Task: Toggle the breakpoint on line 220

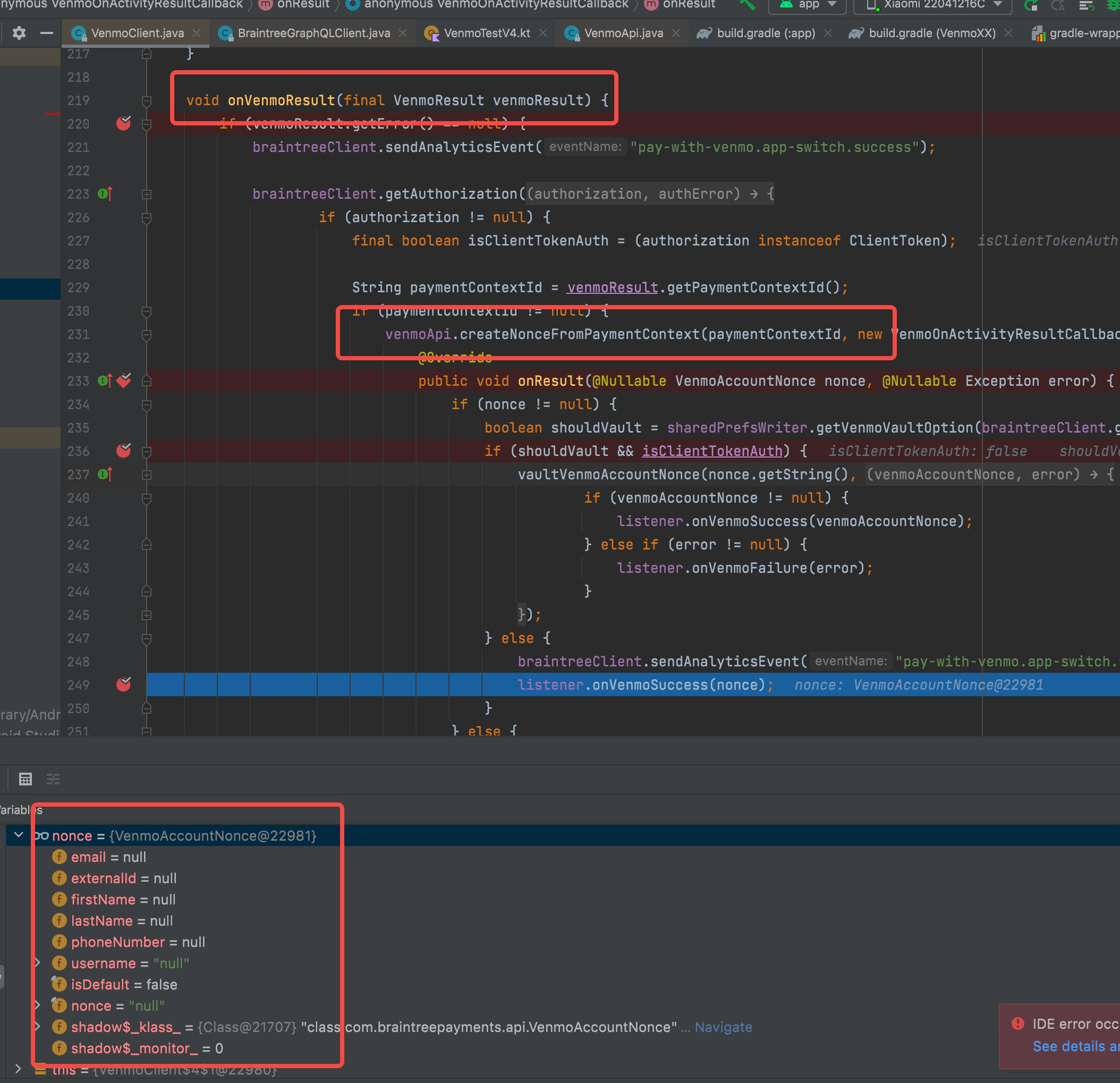Action: [123, 123]
